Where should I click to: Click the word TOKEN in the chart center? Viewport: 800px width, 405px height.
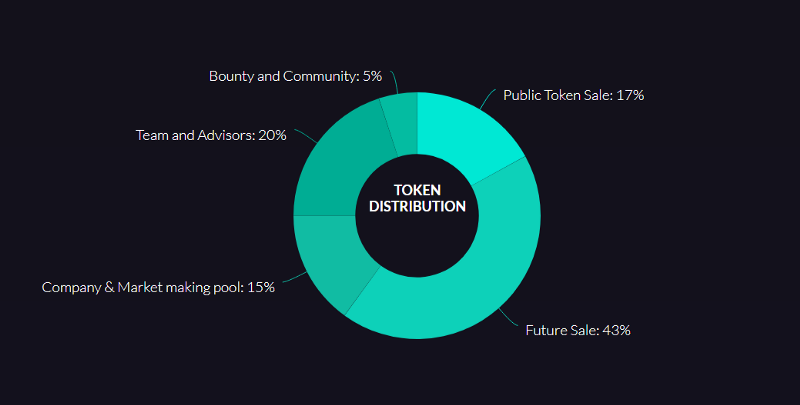point(417,190)
